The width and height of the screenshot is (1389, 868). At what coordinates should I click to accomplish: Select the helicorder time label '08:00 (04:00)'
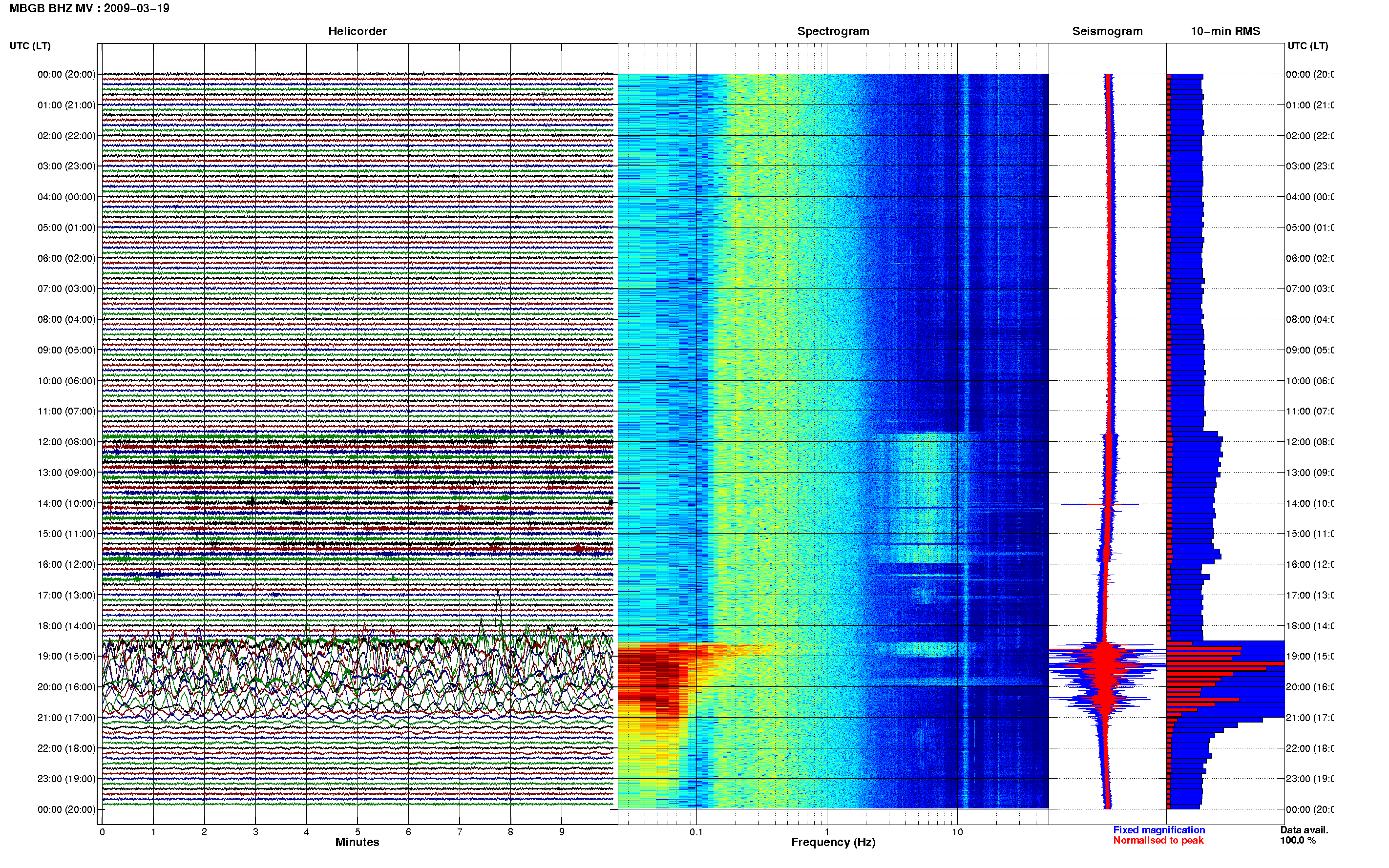click(x=66, y=319)
